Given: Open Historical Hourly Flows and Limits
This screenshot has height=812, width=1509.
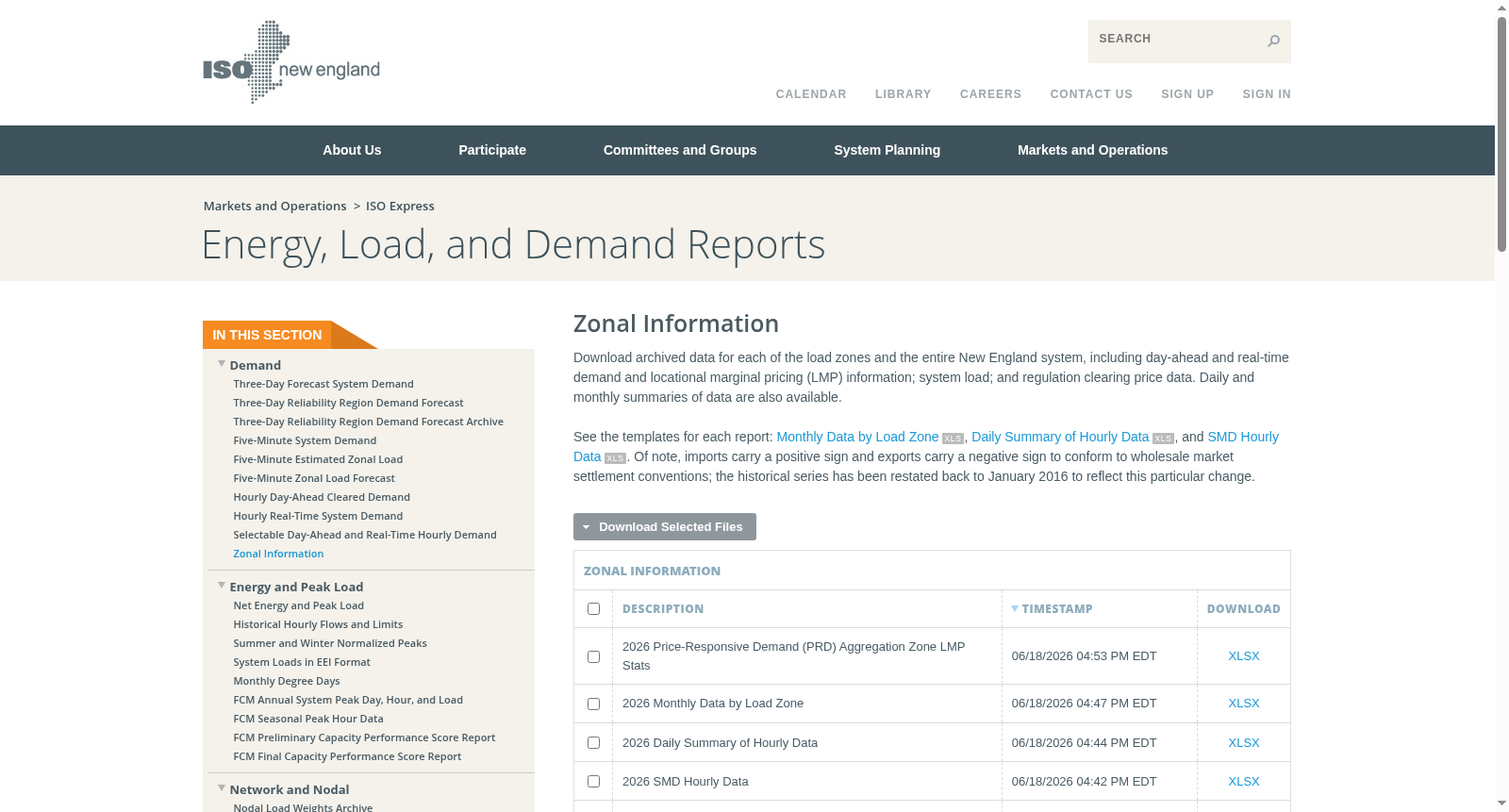Looking at the screenshot, I should tap(318, 624).
